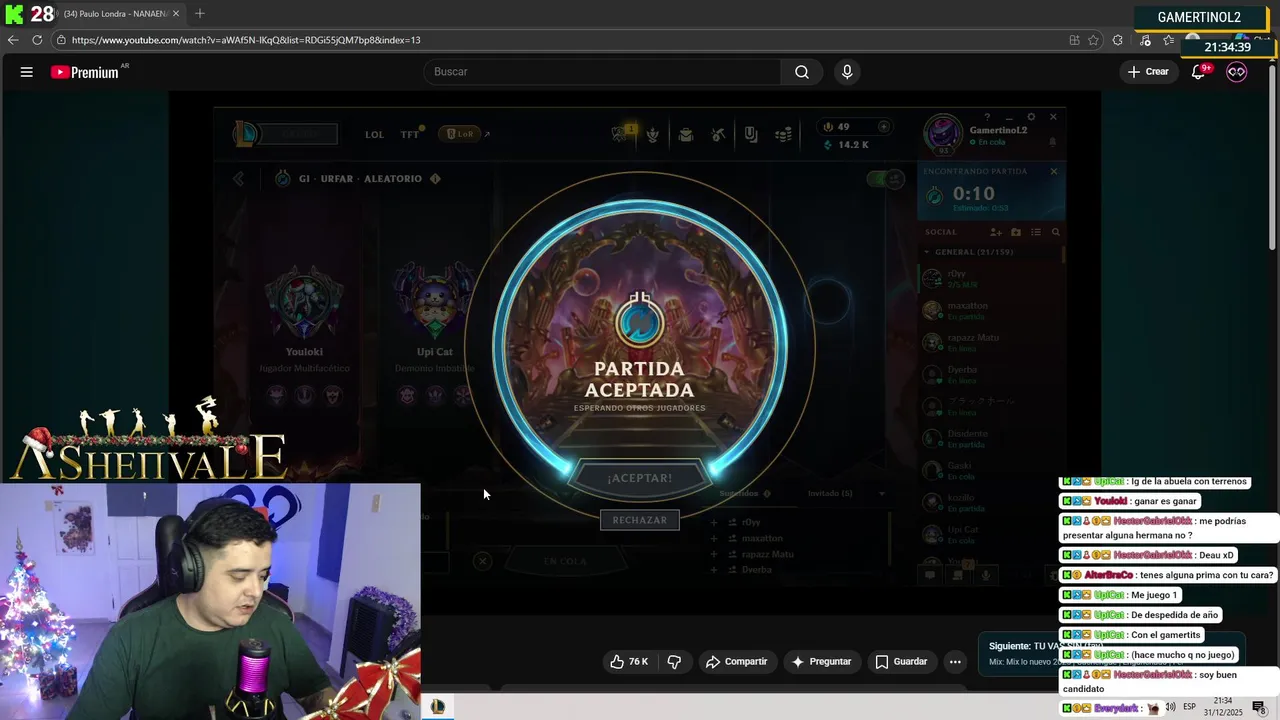Image resolution: width=1280 pixels, height=720 pixels.
Task: Open Gamertinol2 profile avatar in the client
Action: 942,134
